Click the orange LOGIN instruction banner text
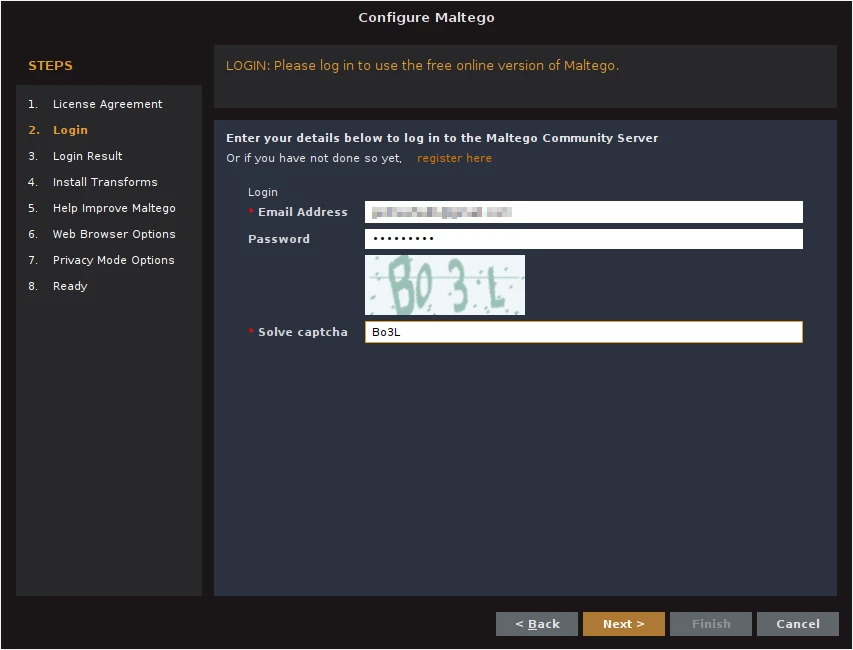 click(x=422, y=66)
